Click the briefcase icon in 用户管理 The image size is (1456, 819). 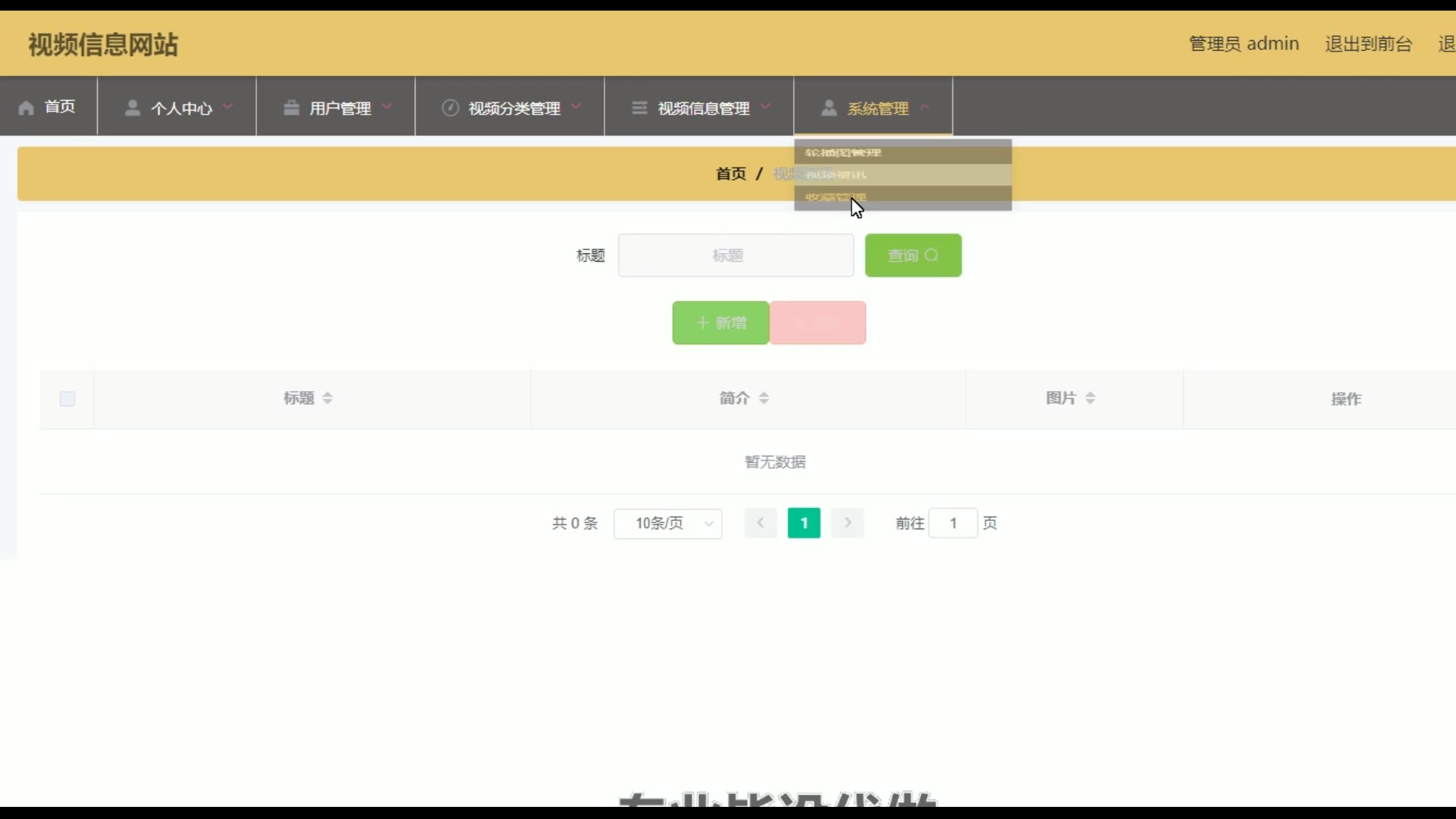[x=291, y=108]
